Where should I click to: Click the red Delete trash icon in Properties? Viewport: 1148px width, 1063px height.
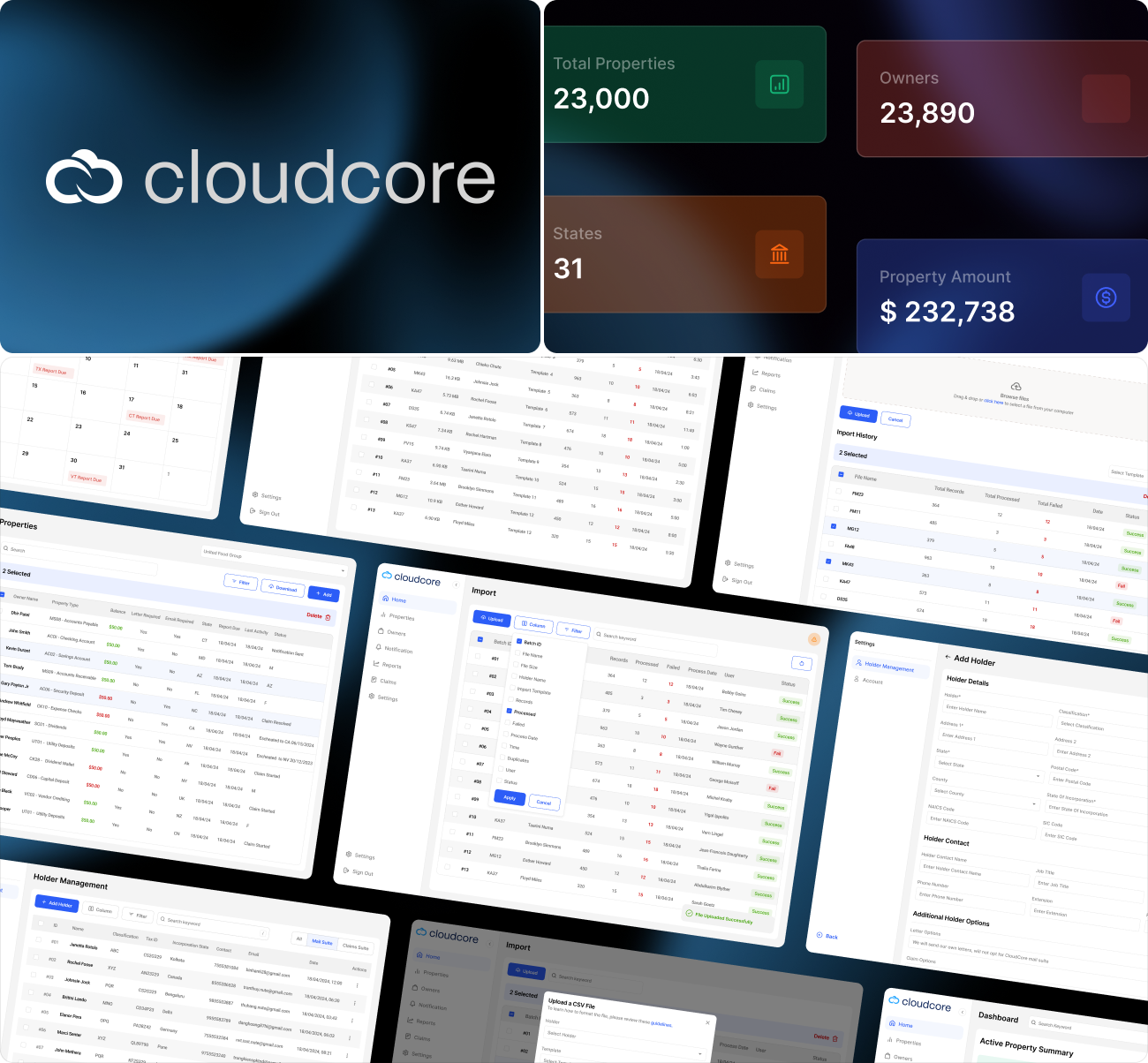(x=329, y=617)
